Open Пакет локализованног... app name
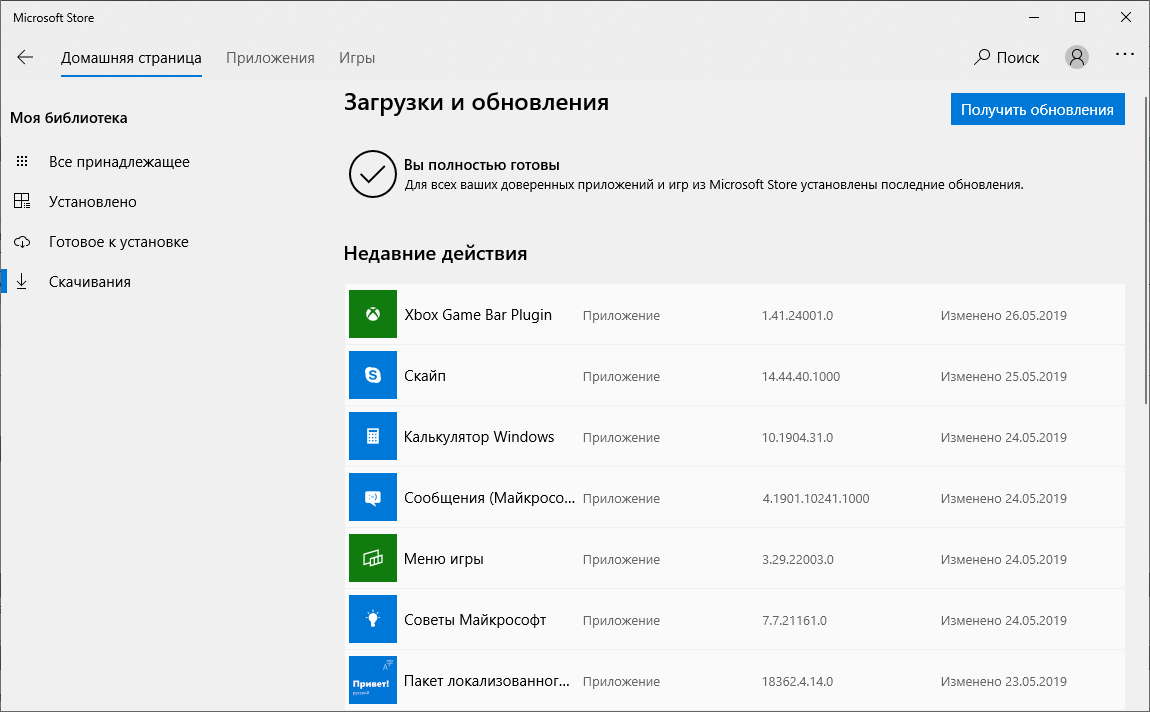1150x712 pixels. click(x=487, y=680)
